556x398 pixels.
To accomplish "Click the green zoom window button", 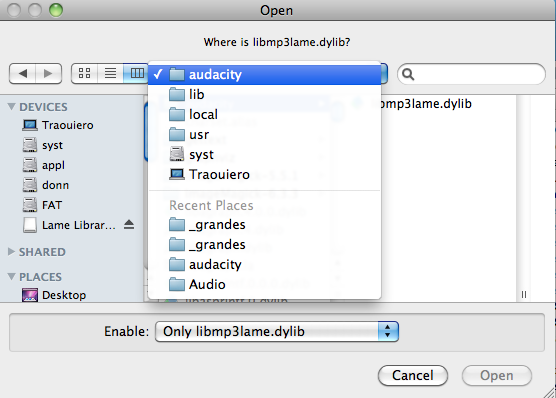I will [x=56, y=10].
